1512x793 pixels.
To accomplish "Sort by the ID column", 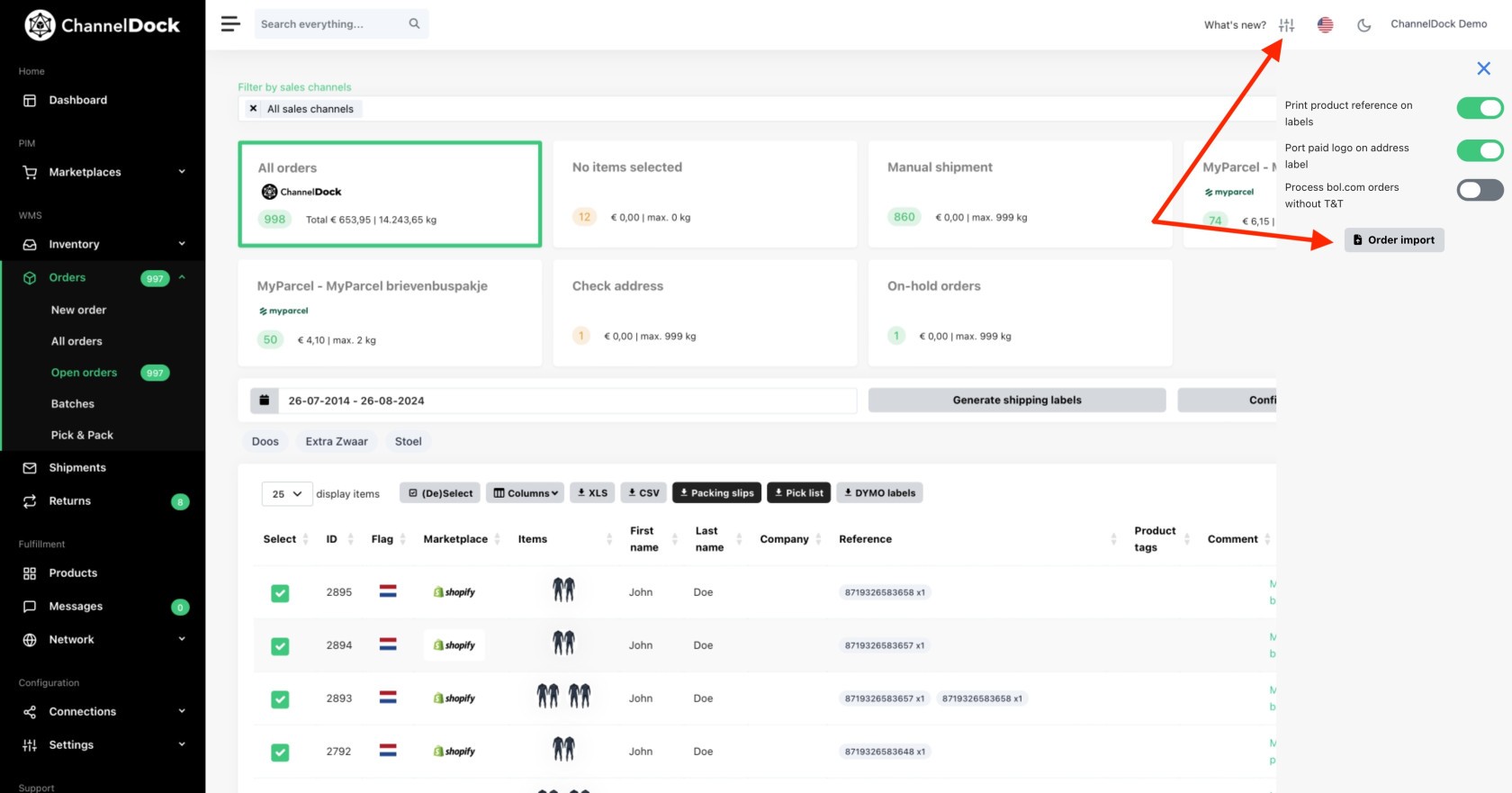I will tap(339, 539).
